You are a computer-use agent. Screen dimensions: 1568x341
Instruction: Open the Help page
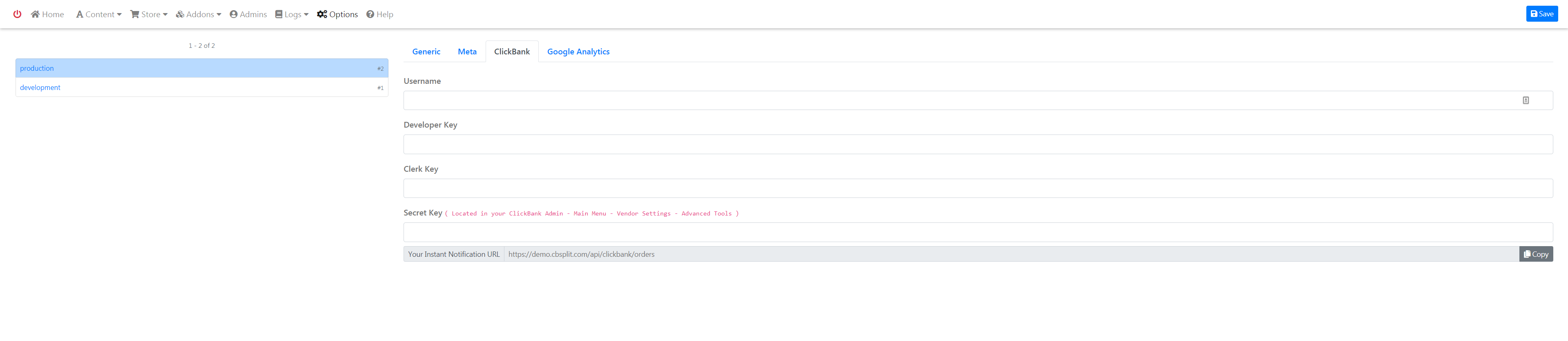pyautogui.click(x=380, y=14)
